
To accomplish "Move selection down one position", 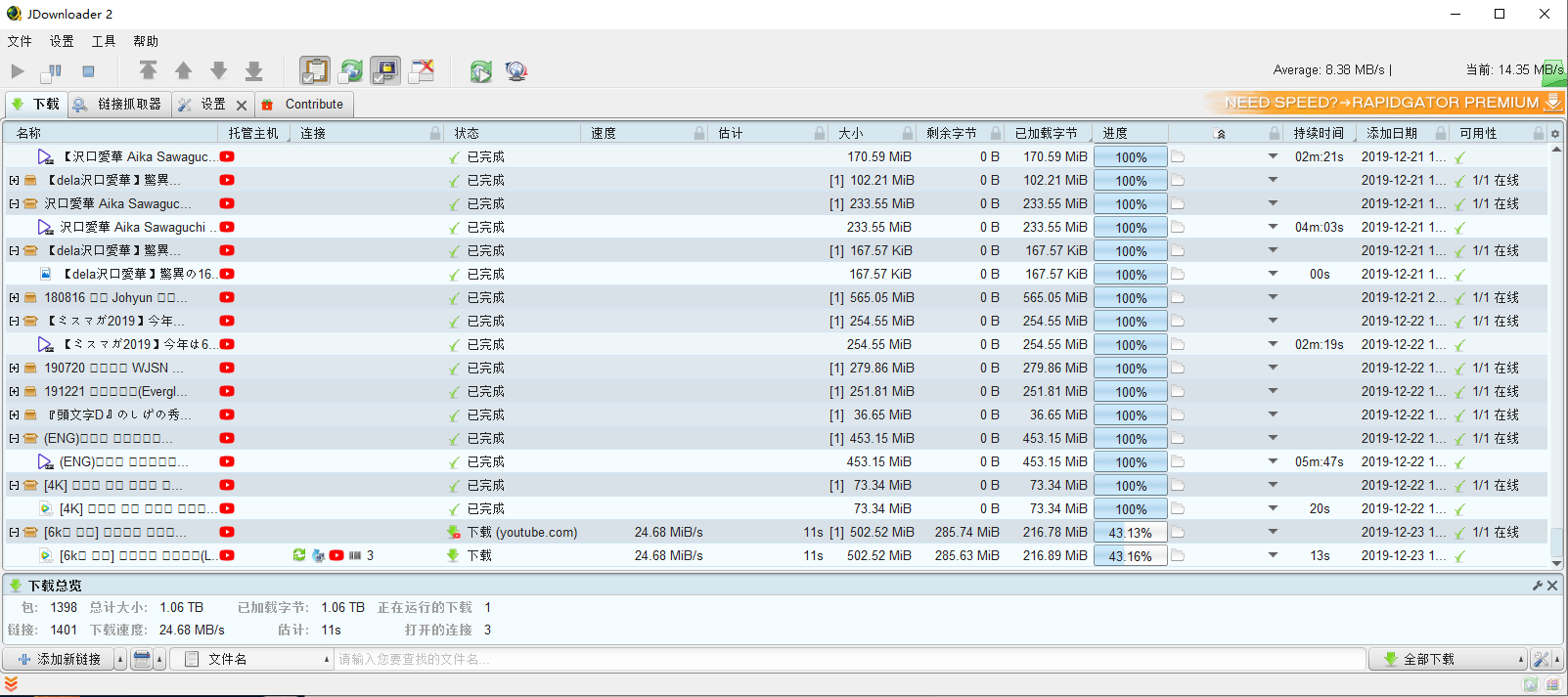I will tap(218, 70).
